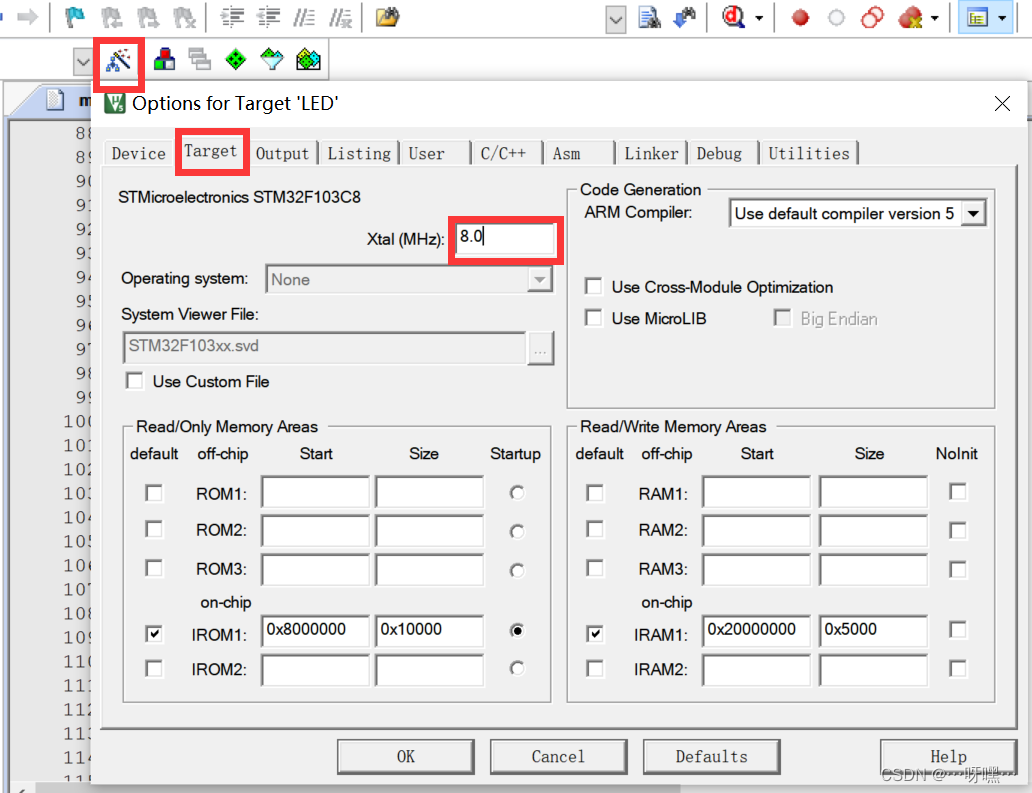This screenshot has width=1032, height=793.
Task: Click the navigate forward arrow icon
Action: tap(27, 17)
